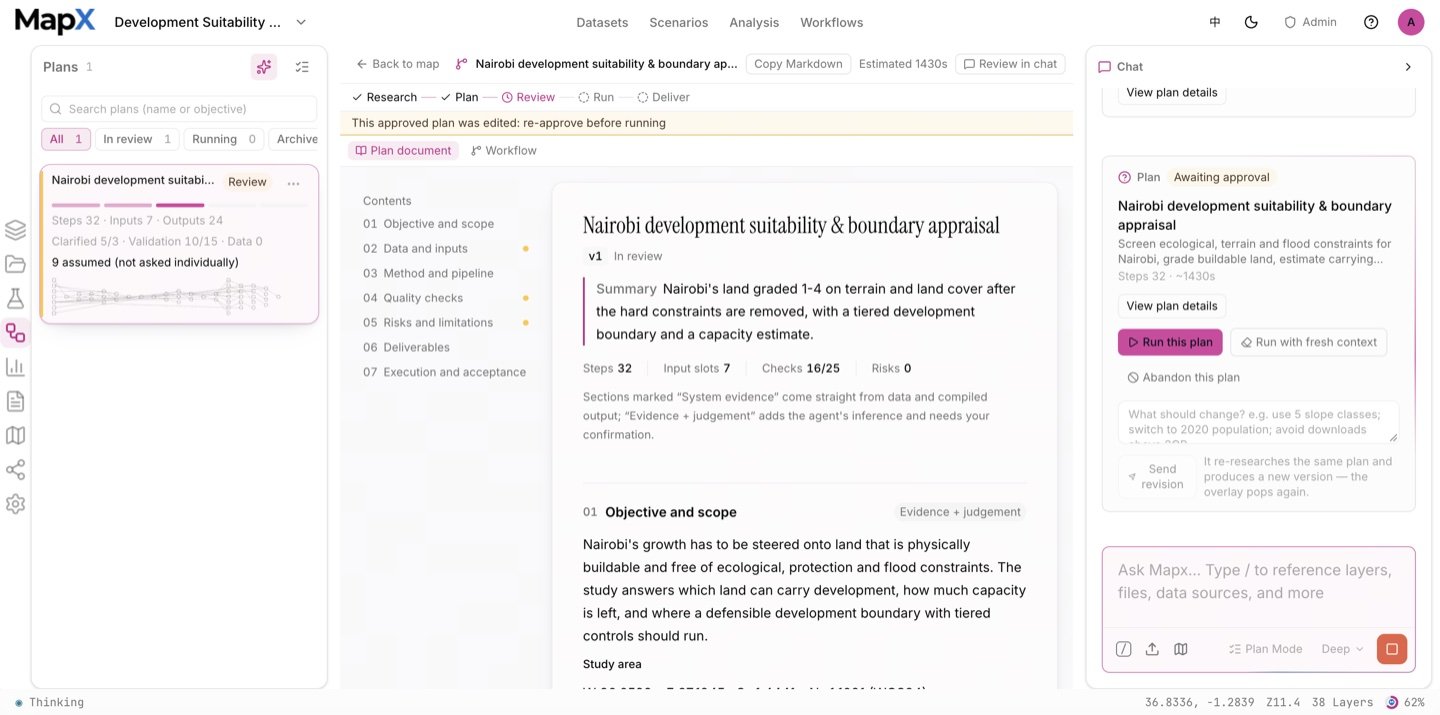Open the Development Suitability project dropdown
1440x715 pixels.
(210, 22)
